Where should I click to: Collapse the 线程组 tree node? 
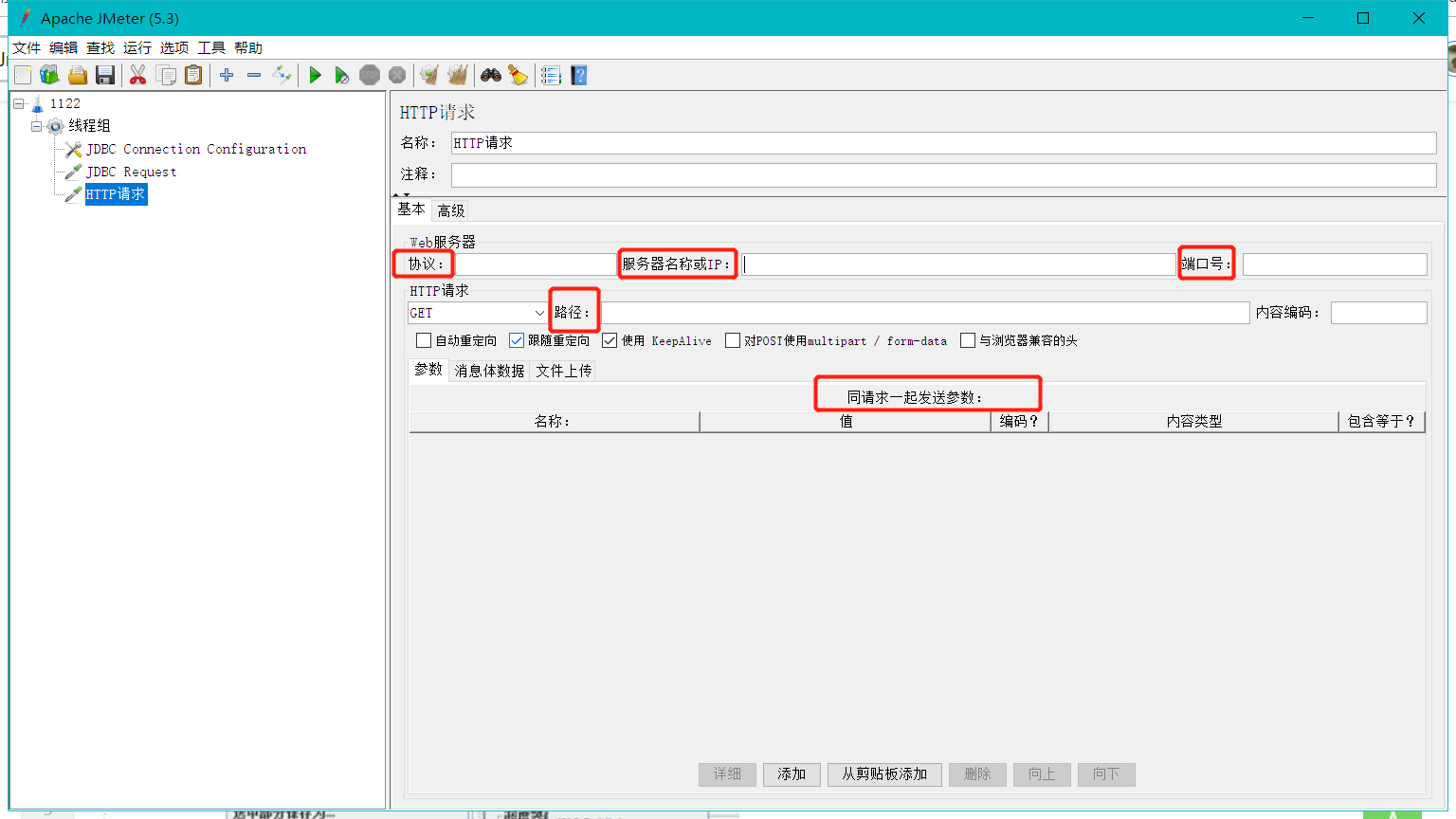(36, 126)
